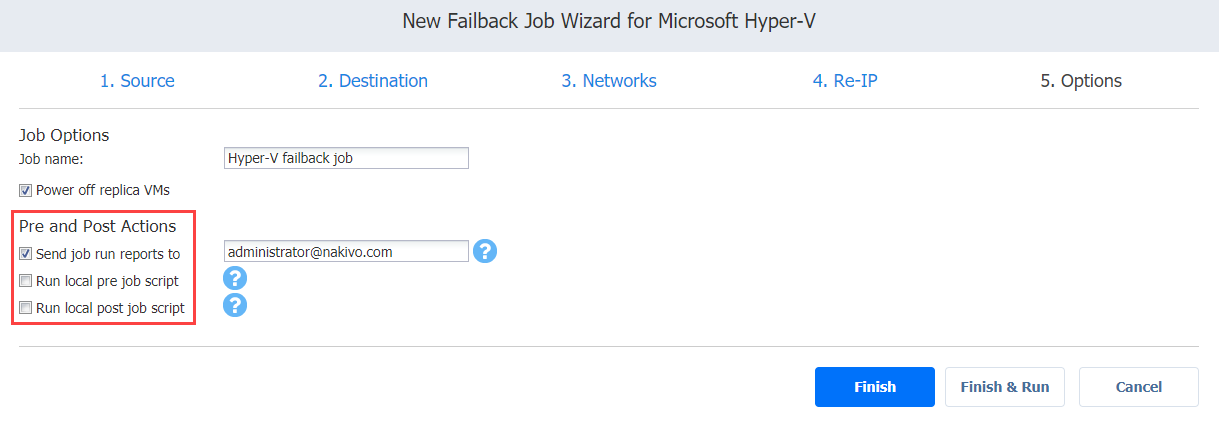Click the report email address field
The height and width of the screenshot is (422, 1219).
[346, 252]
